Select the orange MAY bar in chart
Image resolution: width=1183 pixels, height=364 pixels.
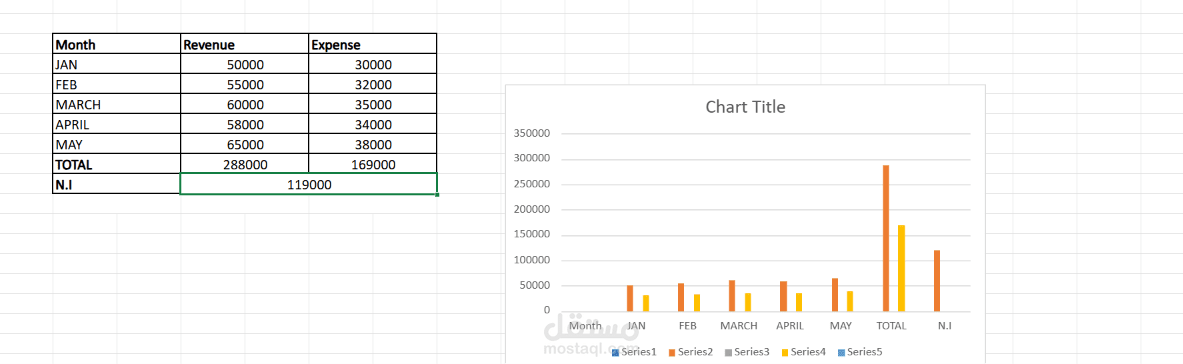pos(834,295)
